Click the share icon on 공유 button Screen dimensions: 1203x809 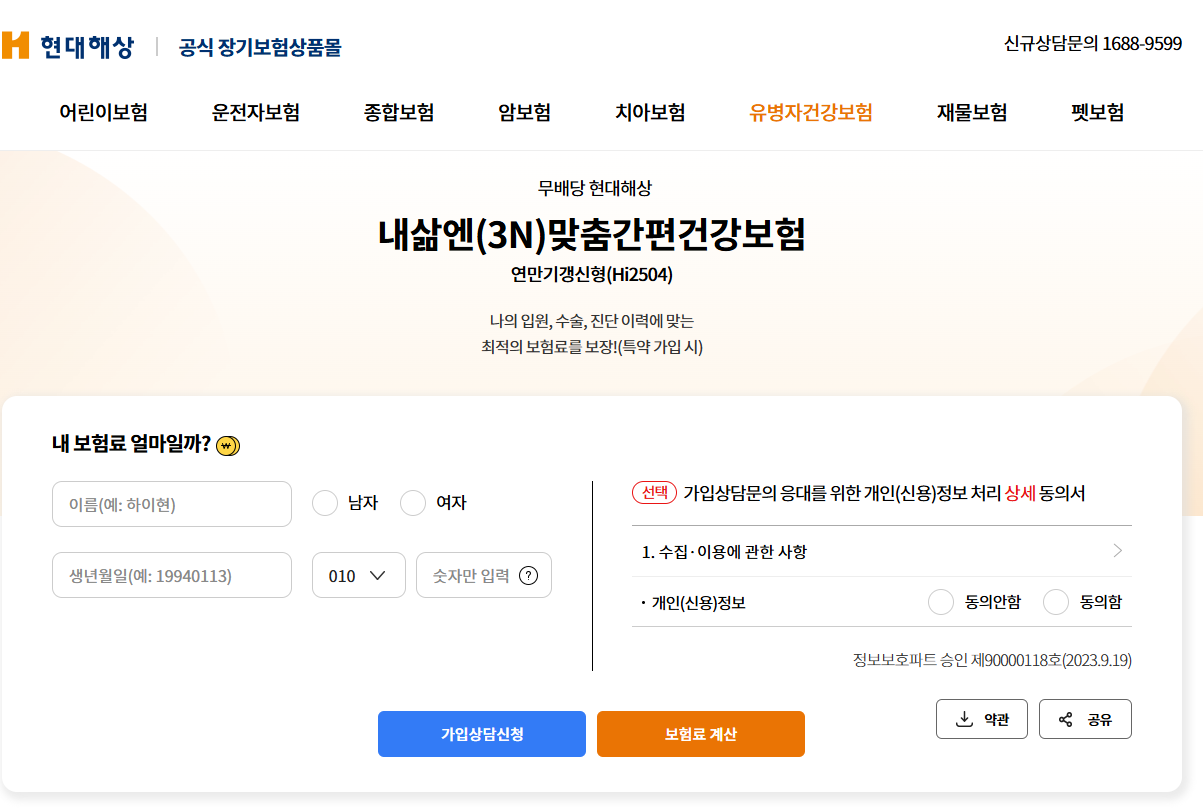1066,719
